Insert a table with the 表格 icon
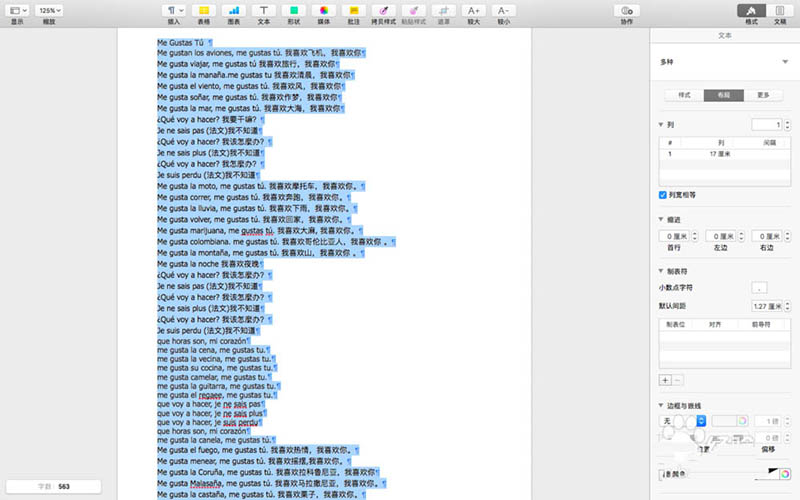Image resolution: width=800 pixels, height=500 pixels. coord(204,11)
